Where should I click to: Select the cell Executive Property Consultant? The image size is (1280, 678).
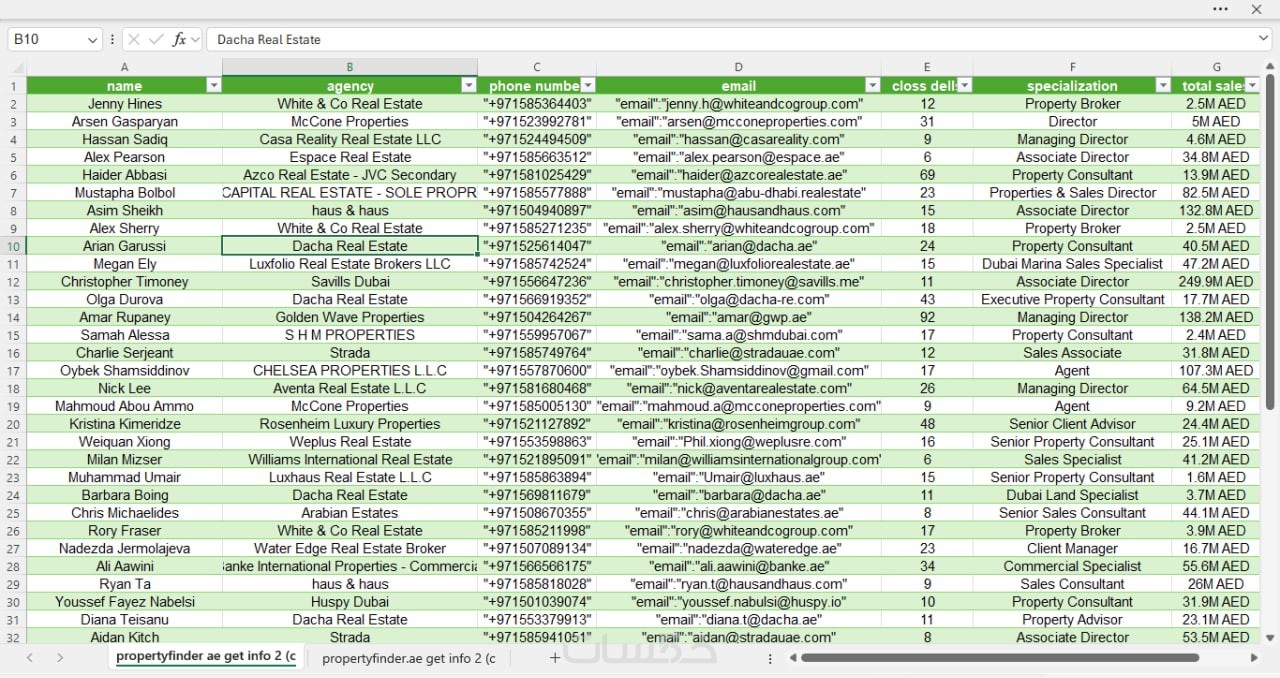(x=1072, y=300)
